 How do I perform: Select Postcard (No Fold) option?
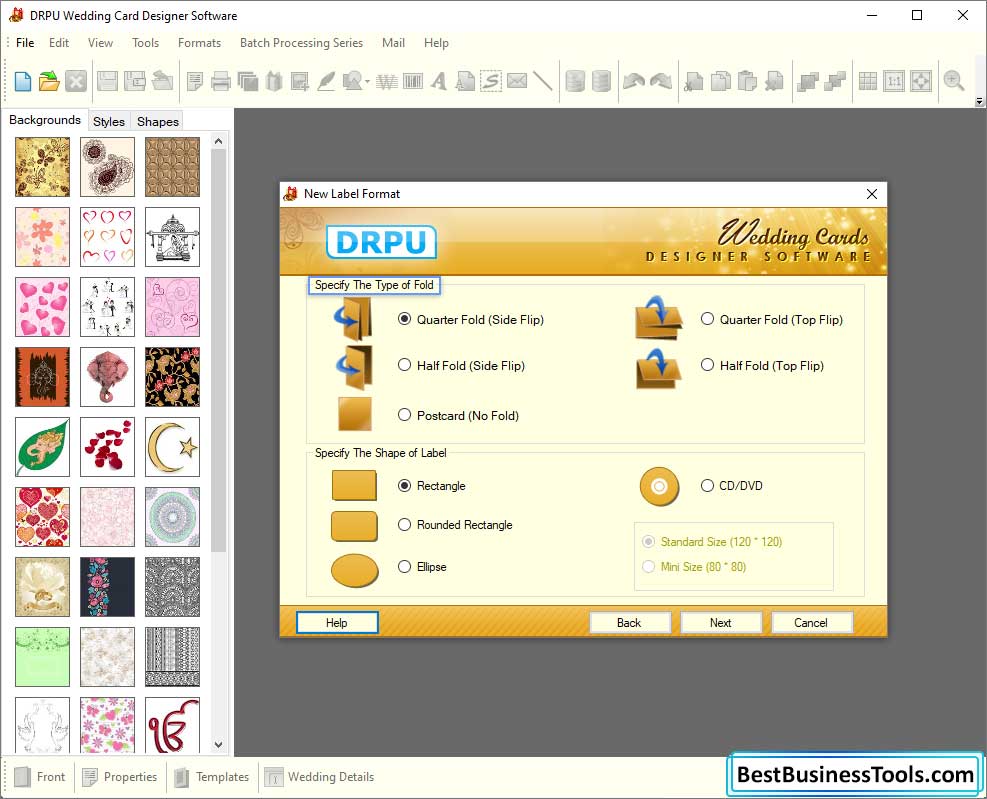404,415
